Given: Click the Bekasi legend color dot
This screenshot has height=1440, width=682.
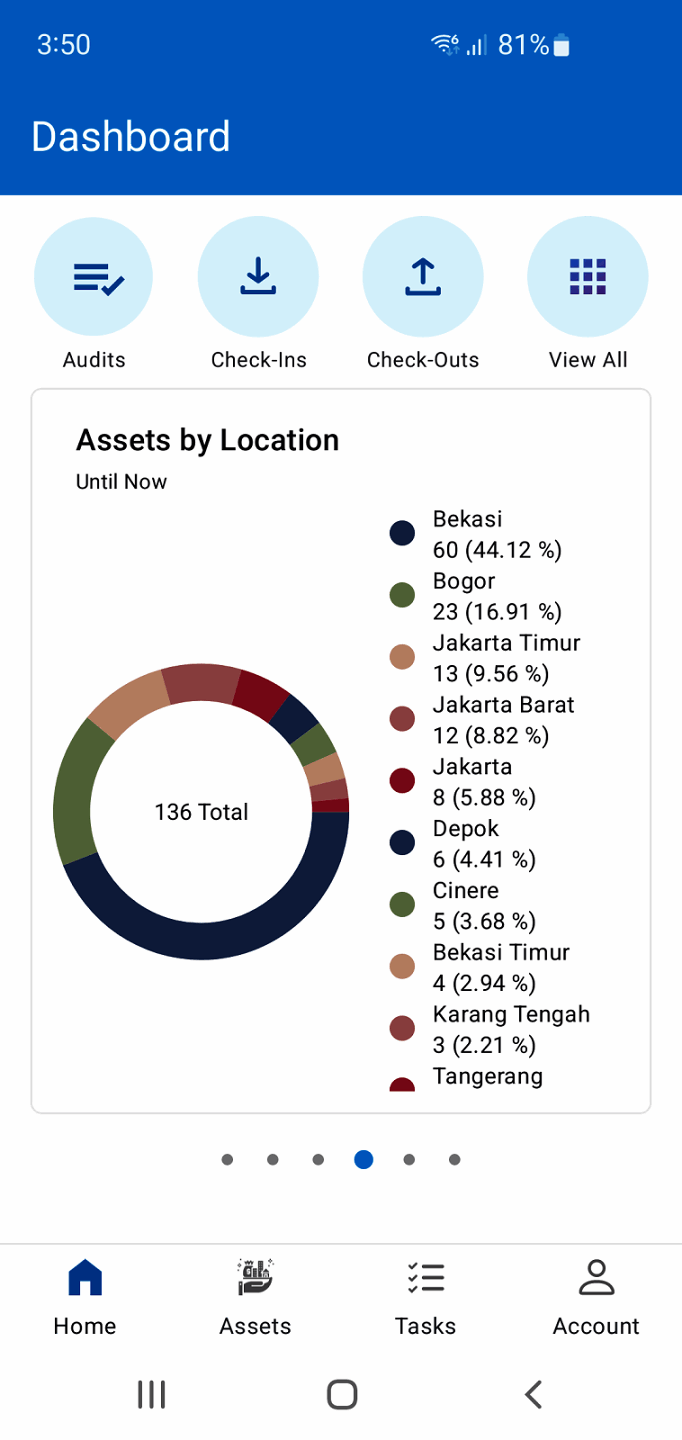Looking at the screenshot, I should 402,533.
